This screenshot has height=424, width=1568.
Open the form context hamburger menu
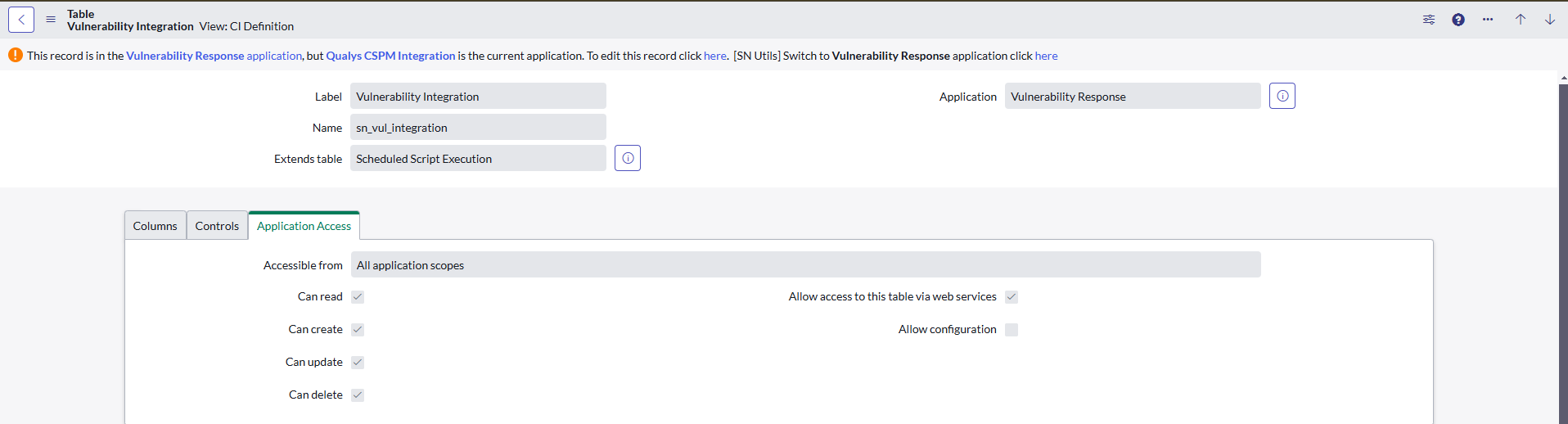[51, 20]
